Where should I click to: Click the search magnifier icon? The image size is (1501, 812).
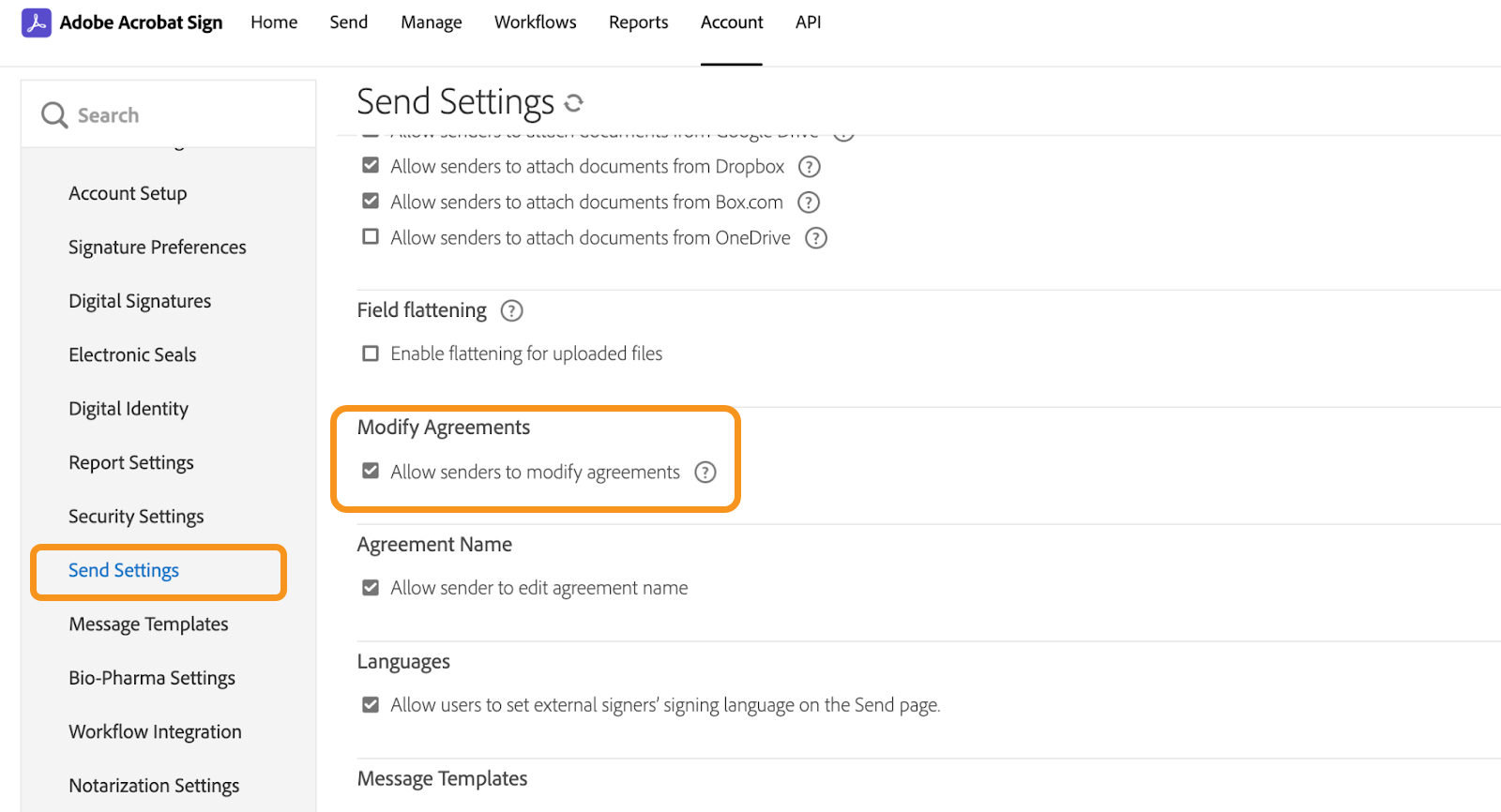54,115
